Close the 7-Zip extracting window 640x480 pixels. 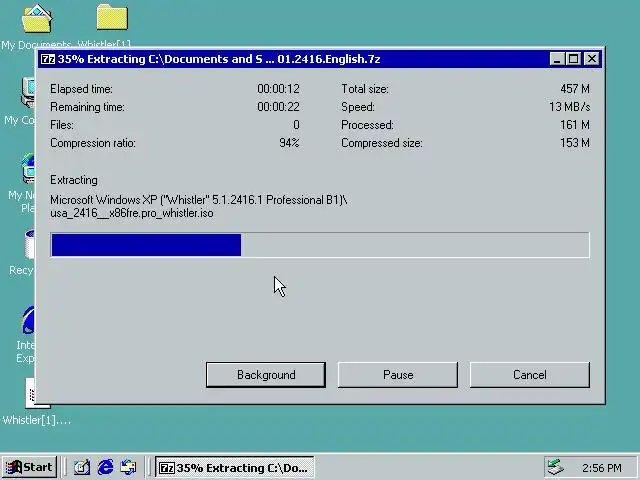coord(592,59)
